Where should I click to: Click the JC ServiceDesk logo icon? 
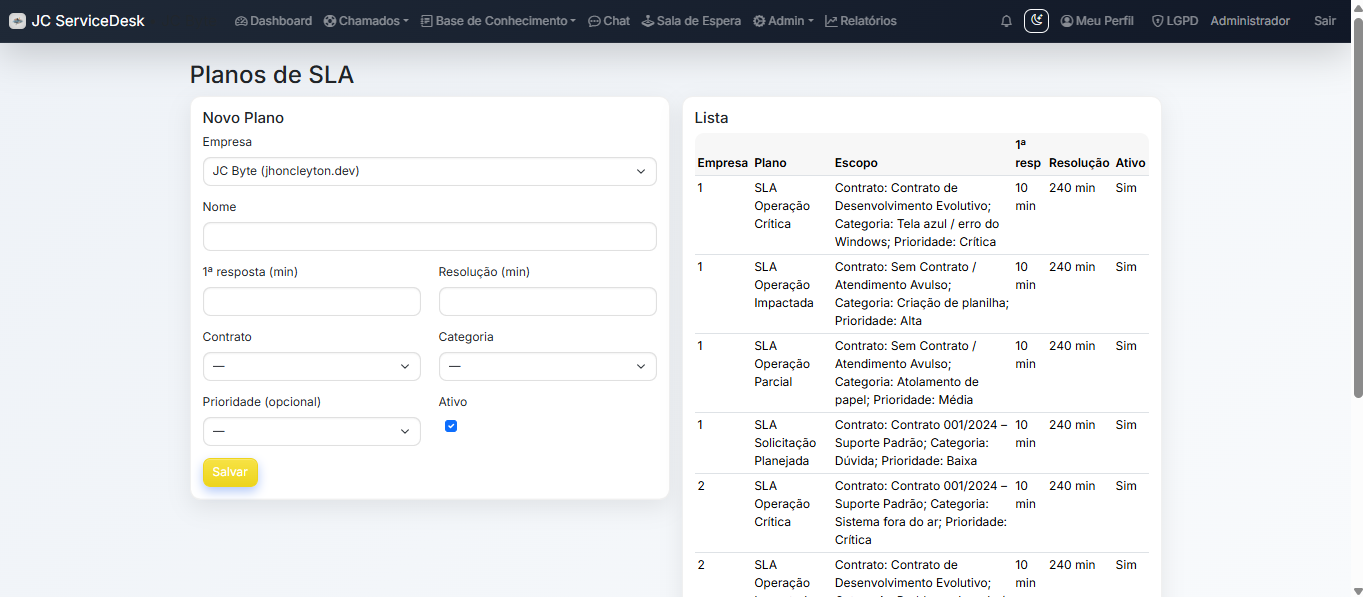17,21
